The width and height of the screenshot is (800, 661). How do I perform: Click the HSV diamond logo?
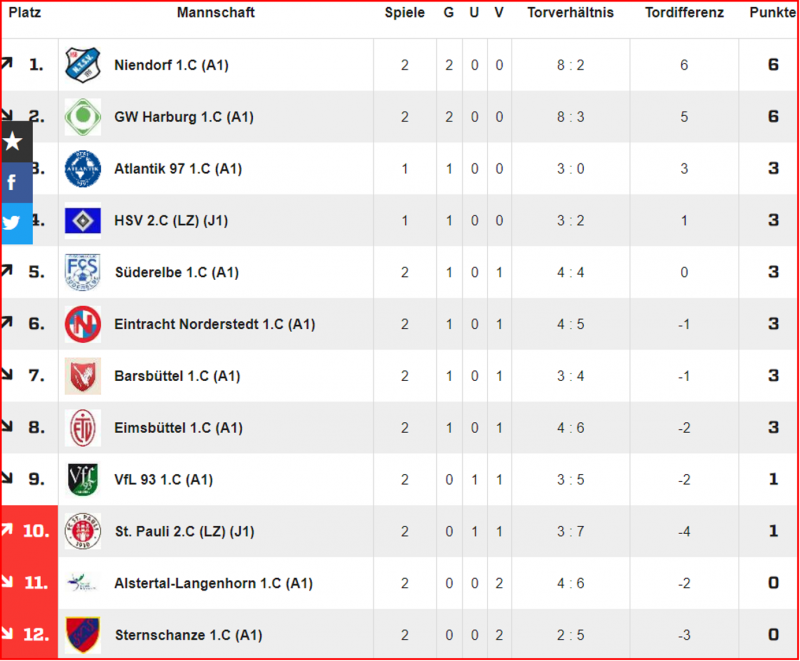83,220
